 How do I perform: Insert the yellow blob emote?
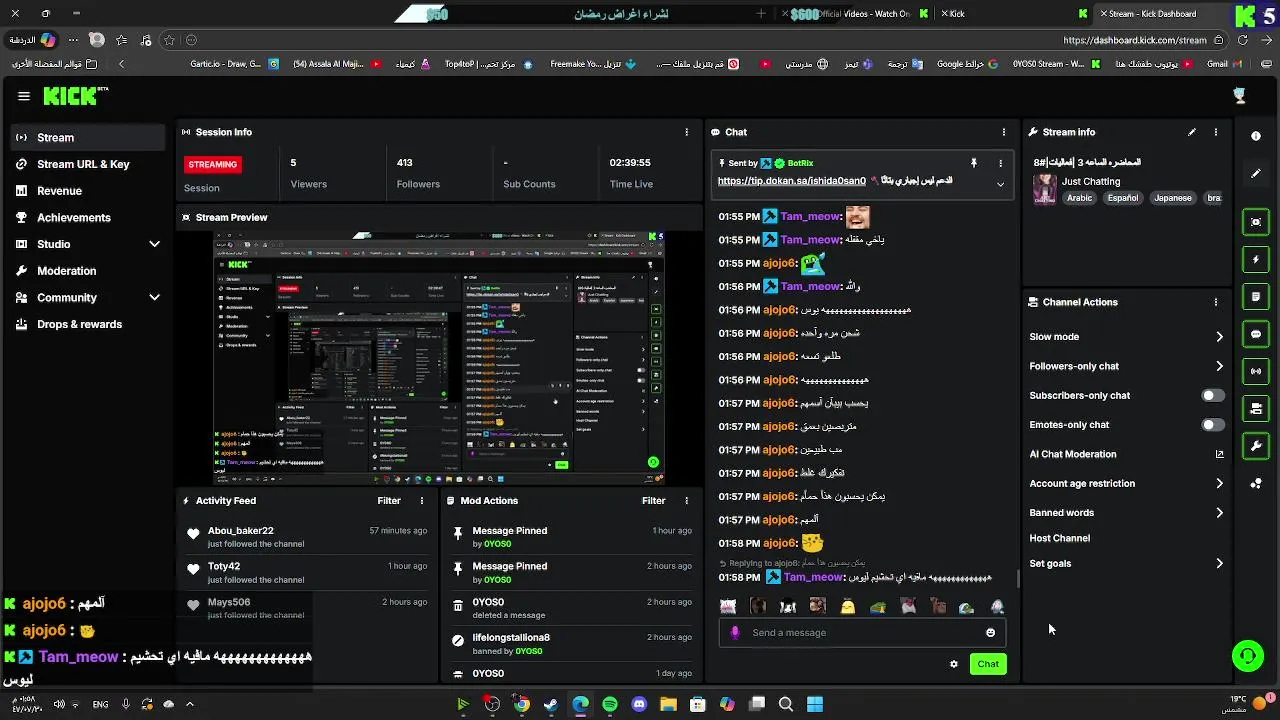[848, 606]
